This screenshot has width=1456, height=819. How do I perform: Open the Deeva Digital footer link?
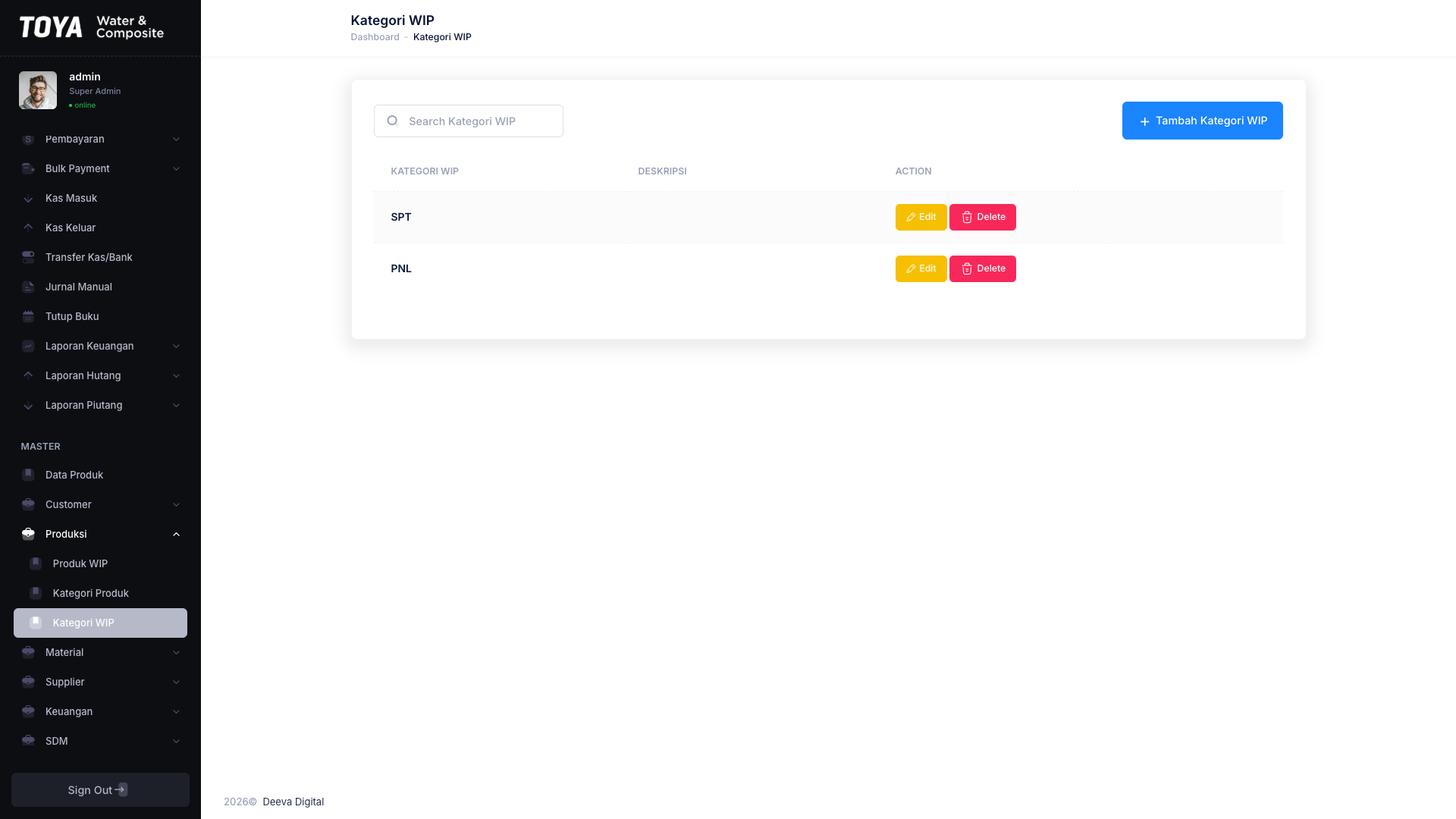293,802
